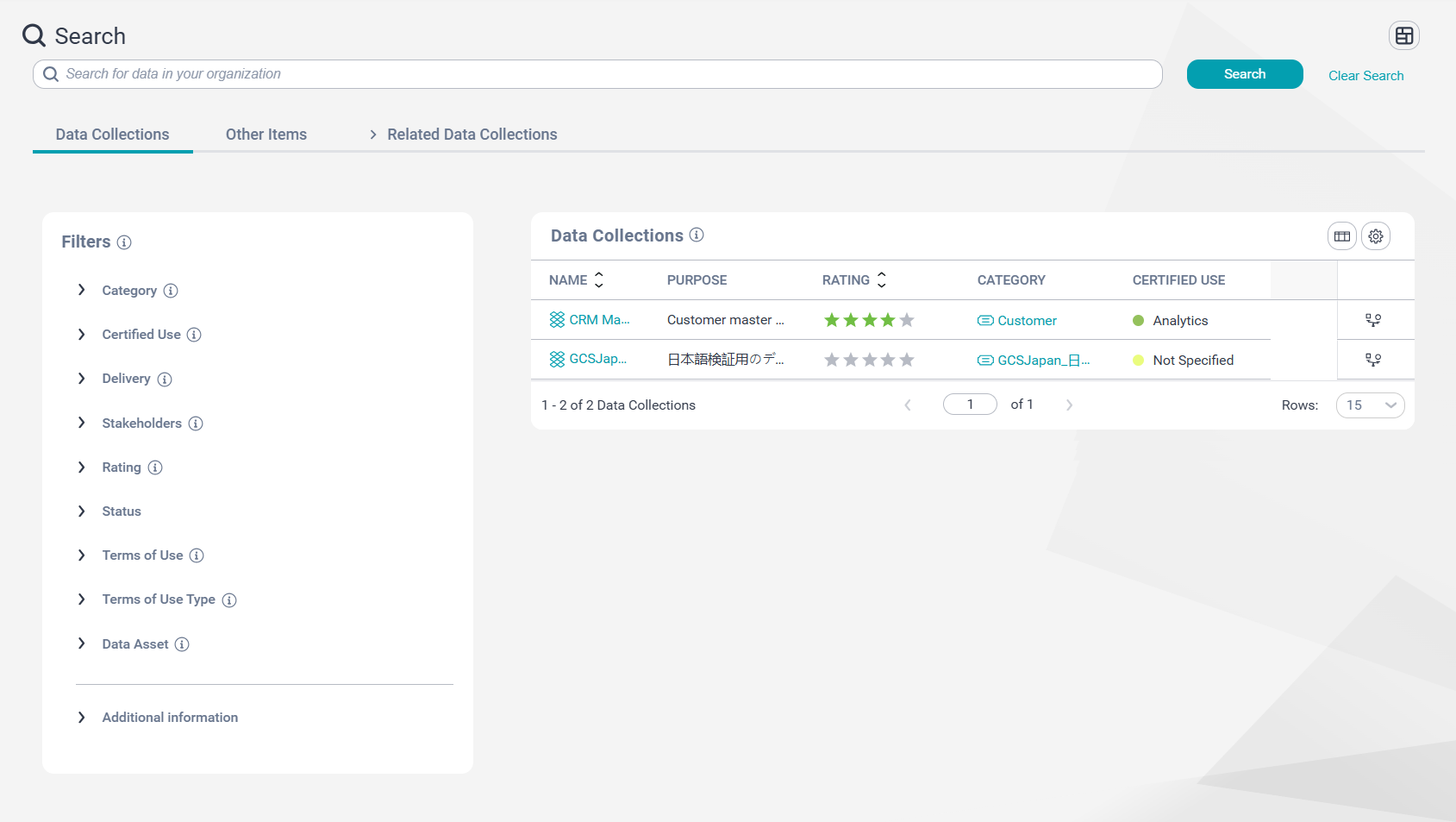This screenshot has height=822, width=1456.
Task: Expand Additional information section
Action: (x=81, y=717)
